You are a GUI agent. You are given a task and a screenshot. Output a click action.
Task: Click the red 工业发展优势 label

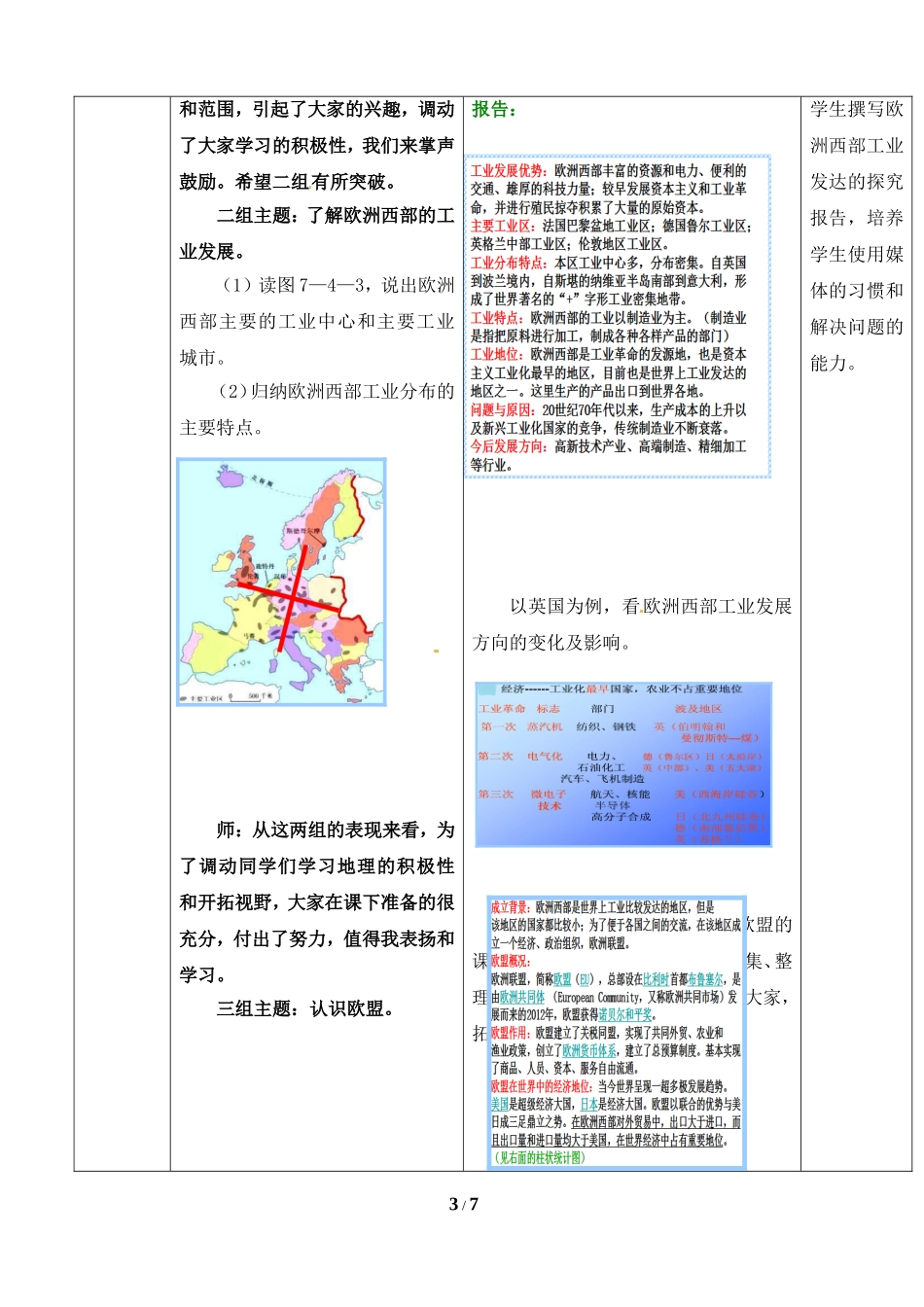point(507,171)
